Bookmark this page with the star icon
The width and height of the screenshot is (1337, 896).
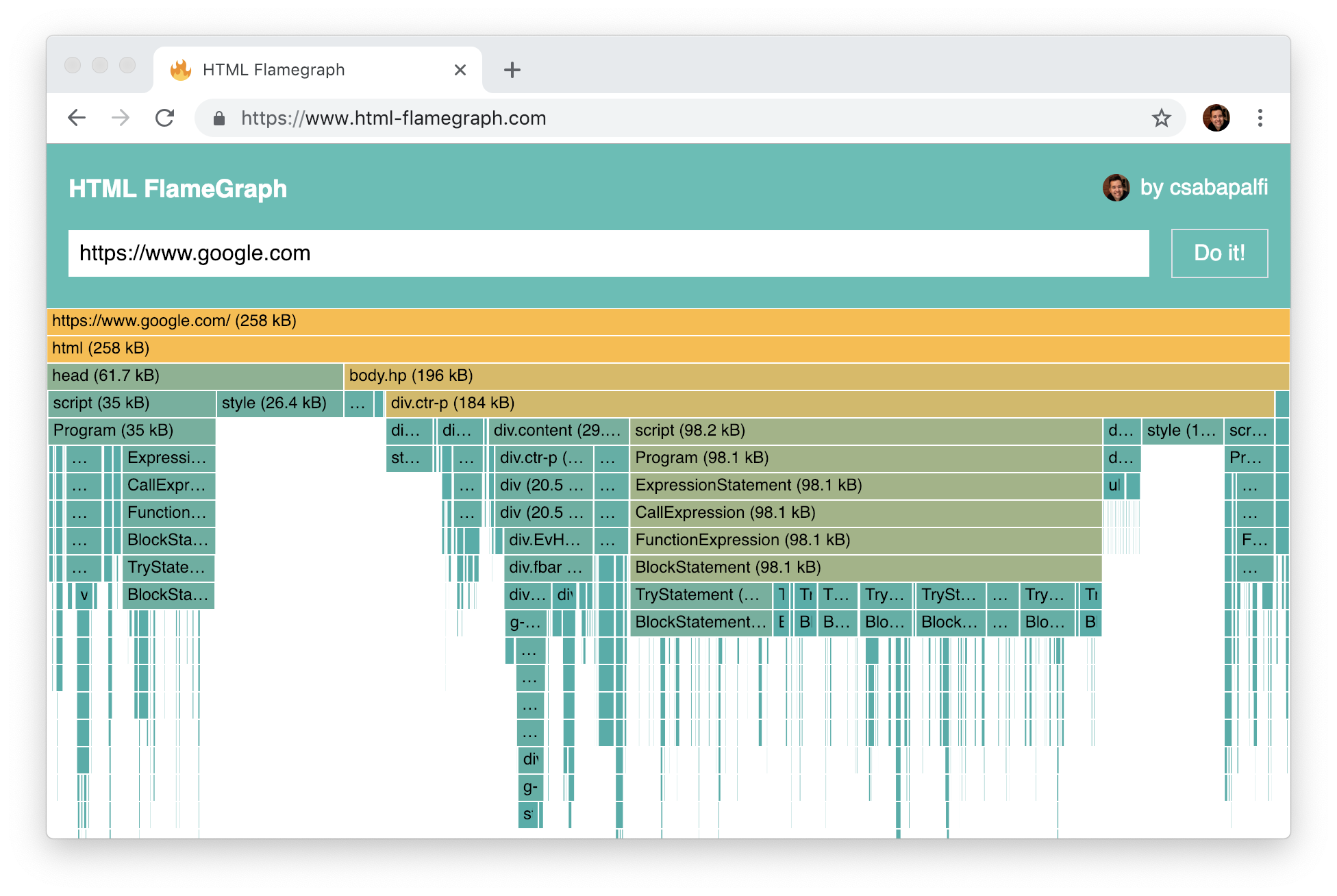click(1161, 118)
